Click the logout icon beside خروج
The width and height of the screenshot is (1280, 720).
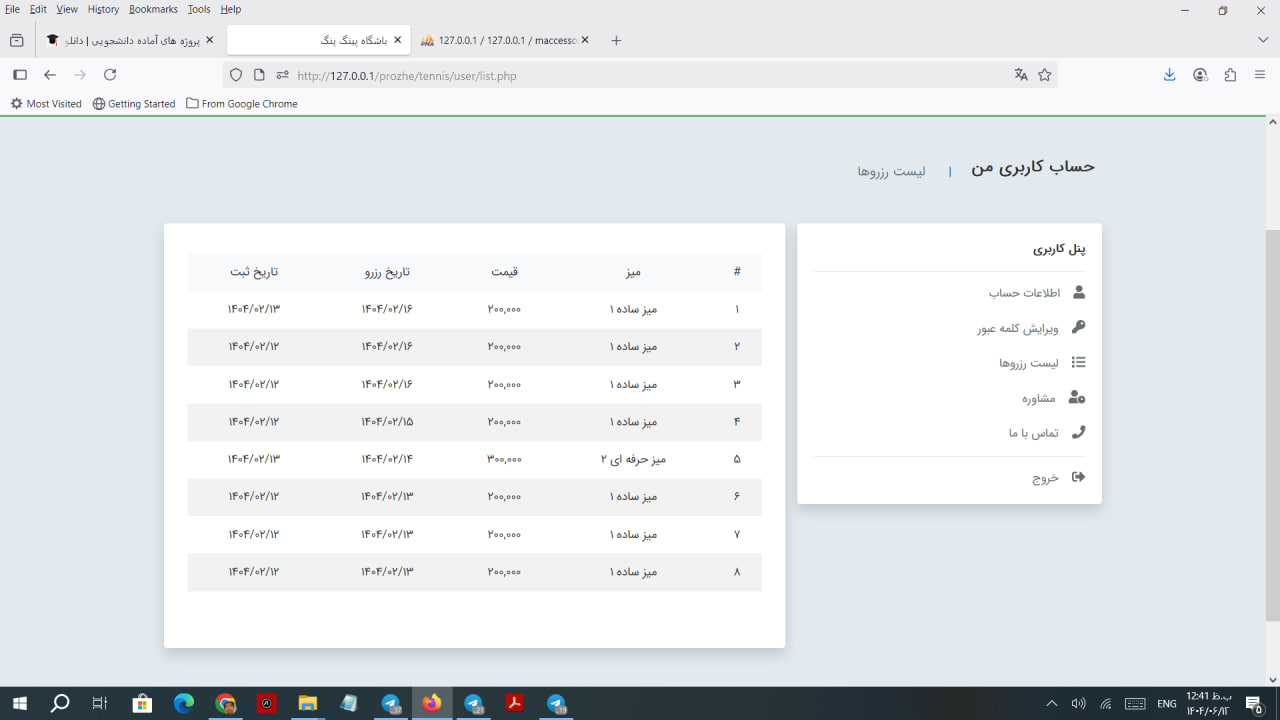1078,477
